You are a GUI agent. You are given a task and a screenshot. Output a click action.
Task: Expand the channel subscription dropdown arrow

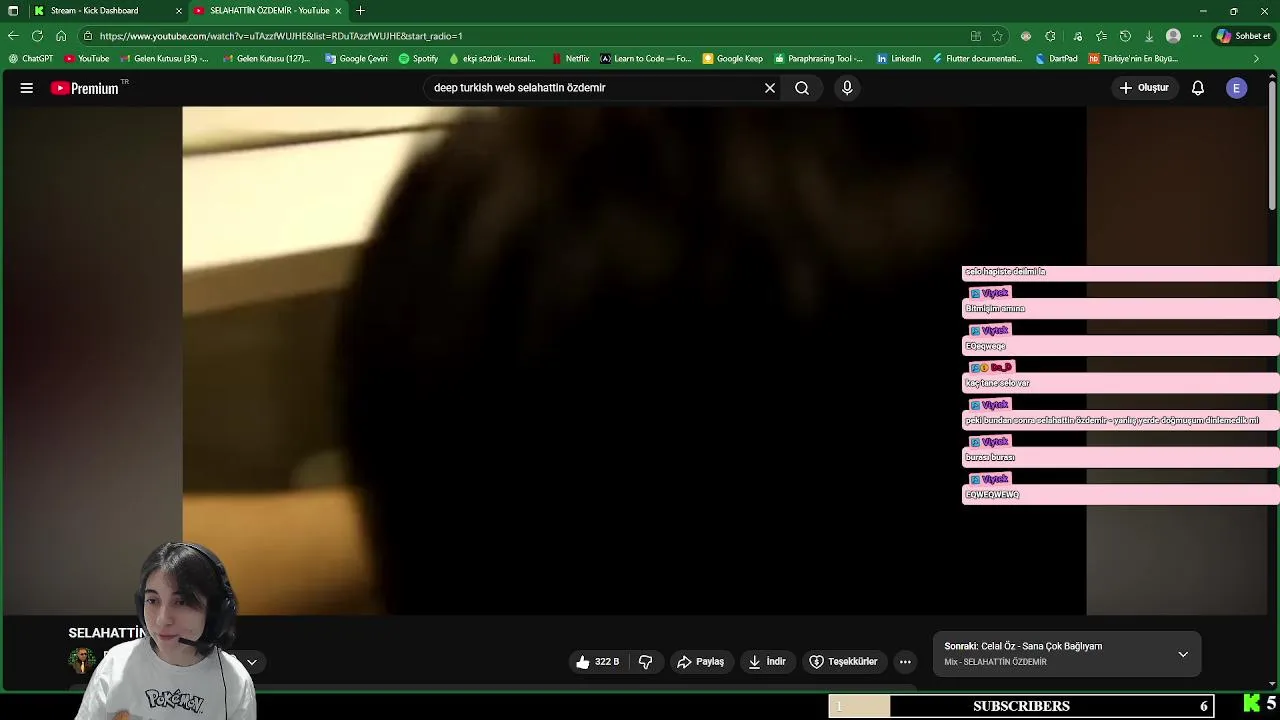[x=252, y=662]
